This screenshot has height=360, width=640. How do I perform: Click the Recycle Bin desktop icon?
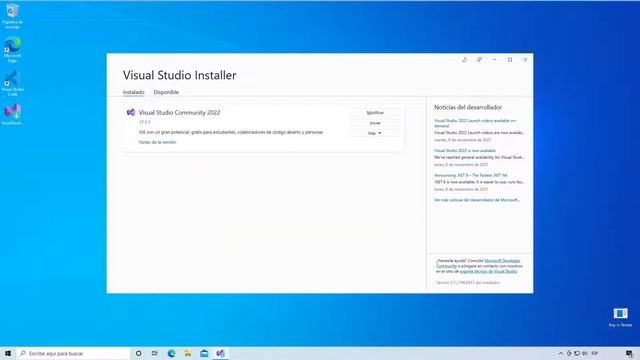(12, 16)
